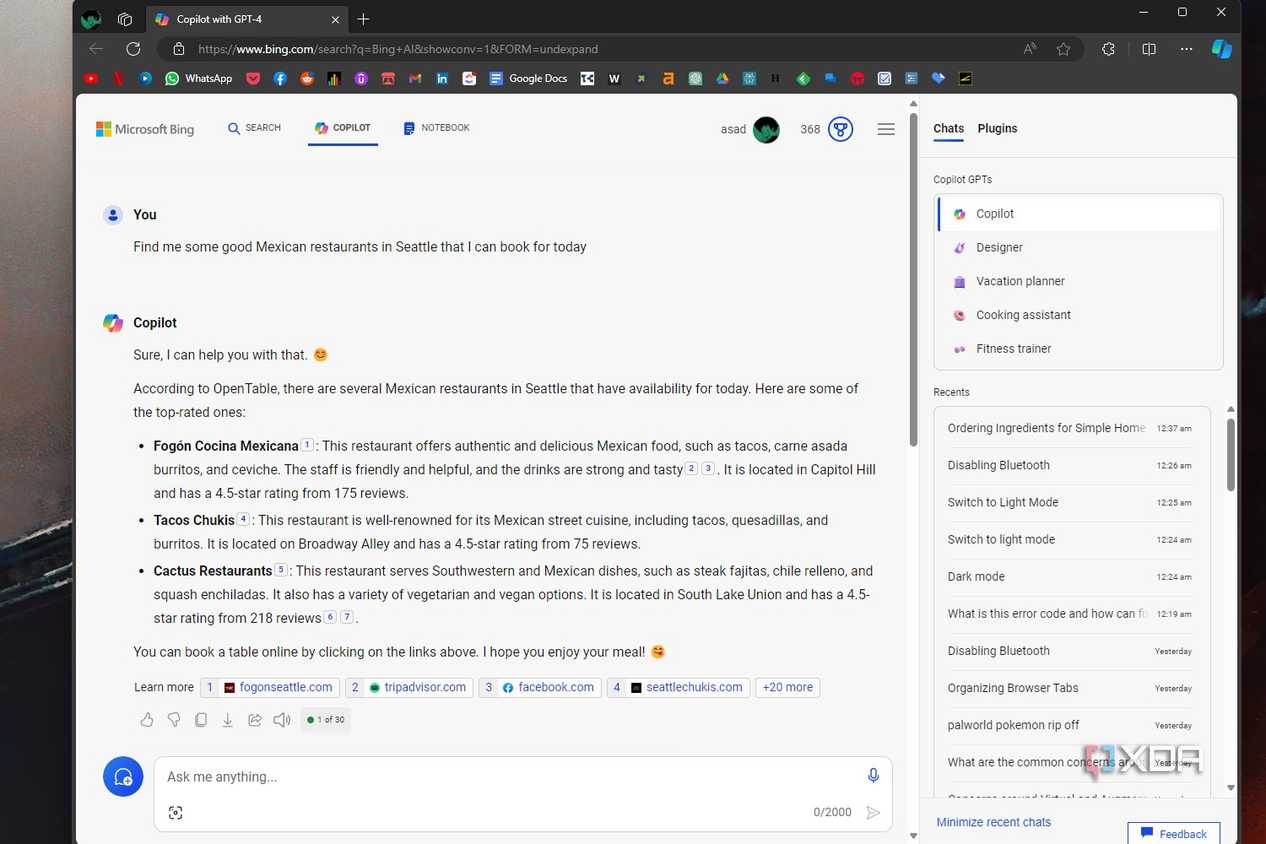Click the Microsoft Bing logo
Image resolution: width=1266 pixels, height=844 pixels.
pyautogui.click(x=145, y=129)
